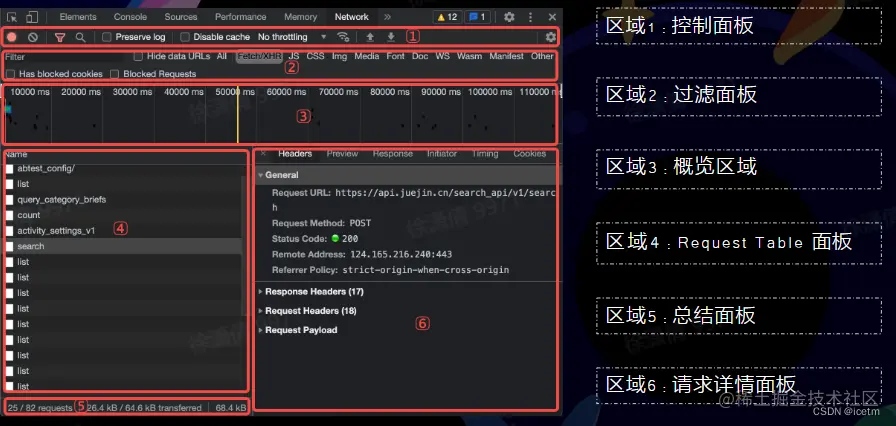
Task: Filter requests by Img
Action: [339, 57]
